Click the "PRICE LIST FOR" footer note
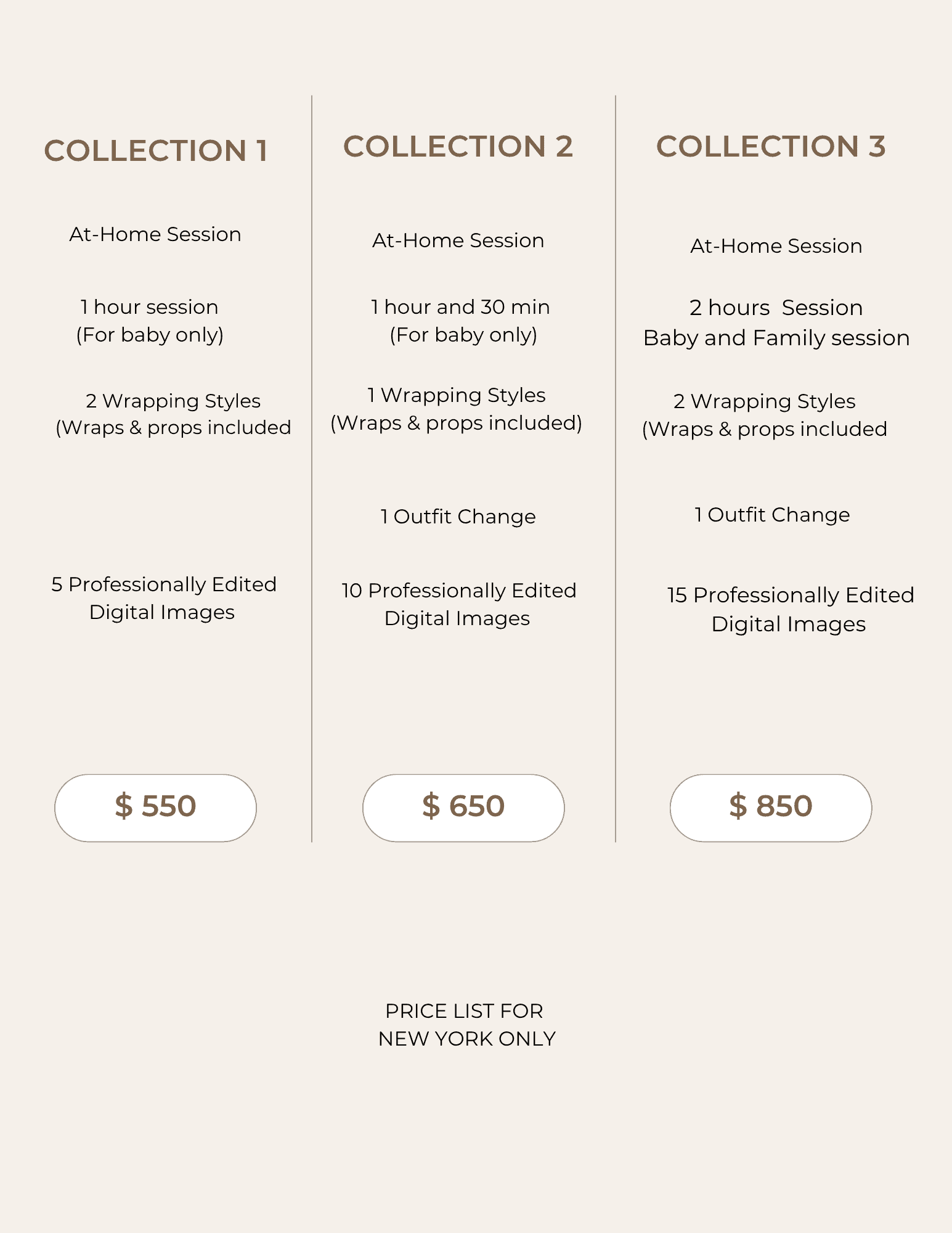The height and width of the screenshot is (1233, 952). pos(464,1011)
